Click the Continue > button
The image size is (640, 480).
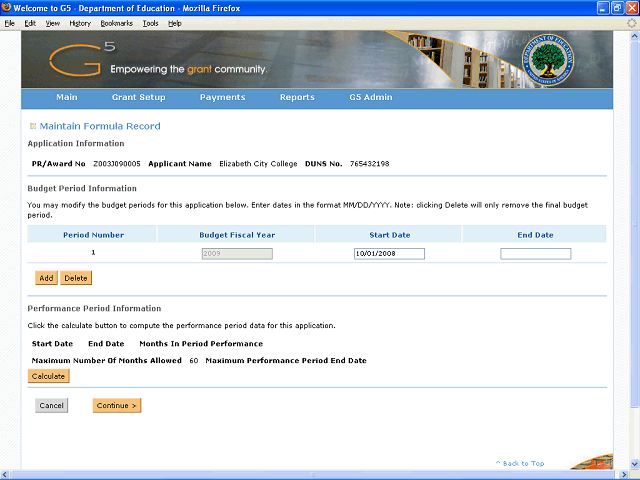[x=117, y=405]
